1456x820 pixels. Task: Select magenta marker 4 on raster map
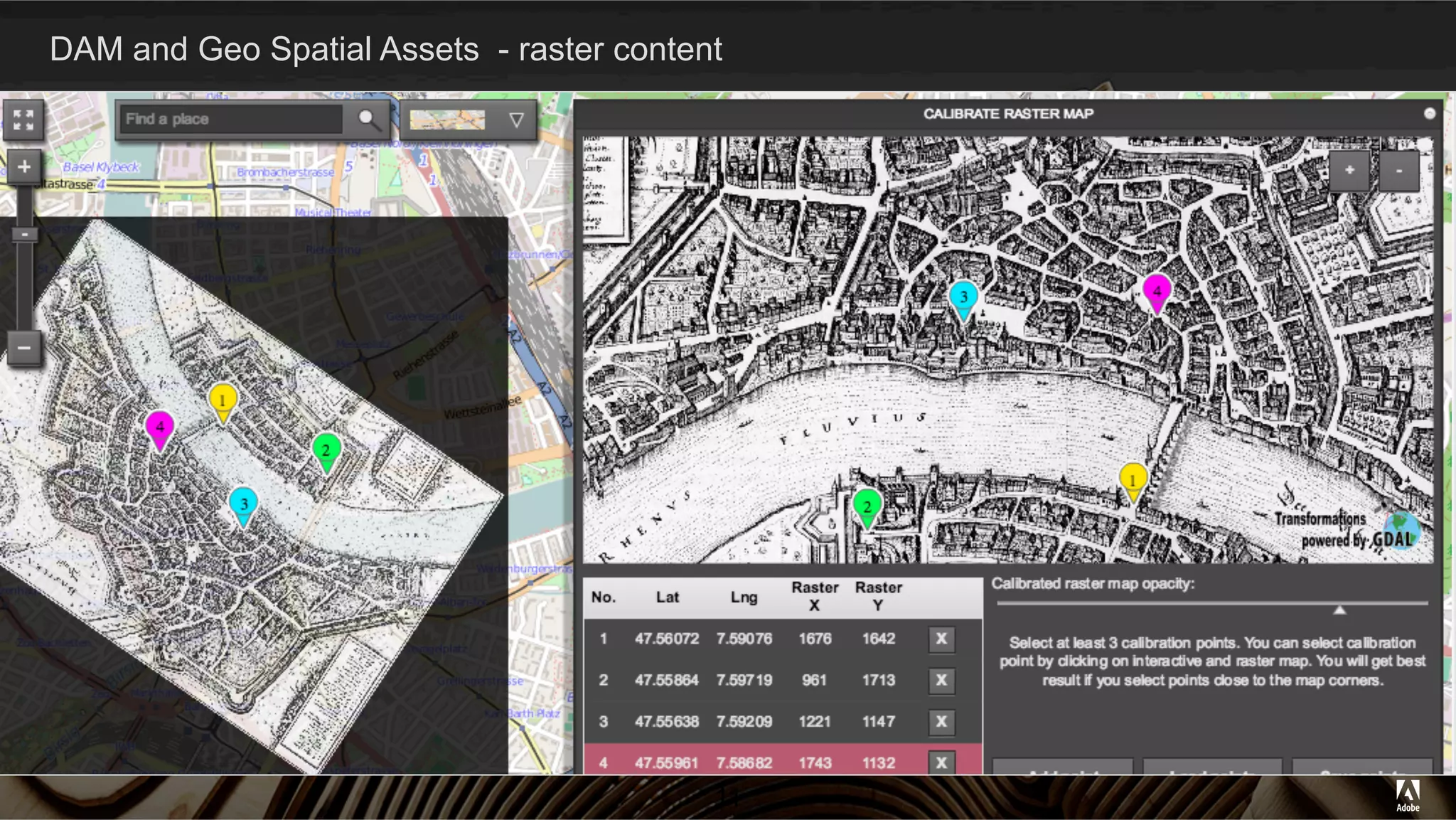click(x=1157, y=294)
